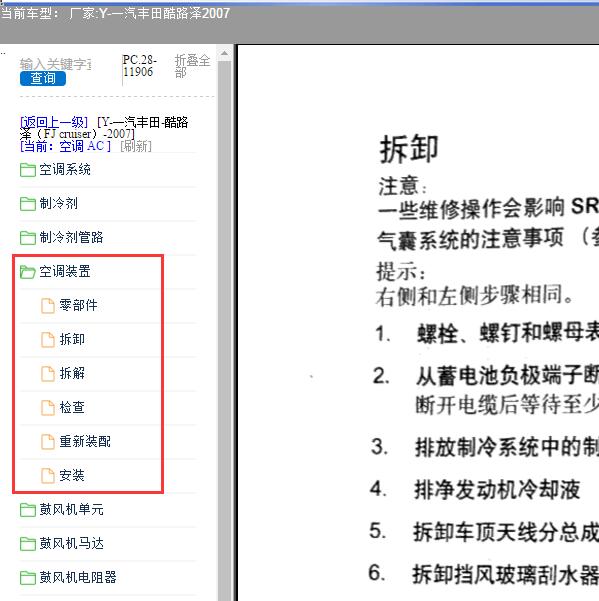Click the sidebar vertical scrollbar track

(x=225, y=330)
